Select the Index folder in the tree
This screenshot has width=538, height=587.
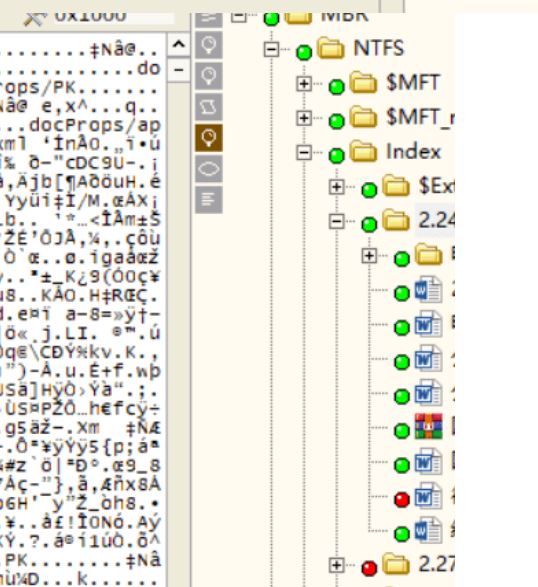[x=413, y=152]
